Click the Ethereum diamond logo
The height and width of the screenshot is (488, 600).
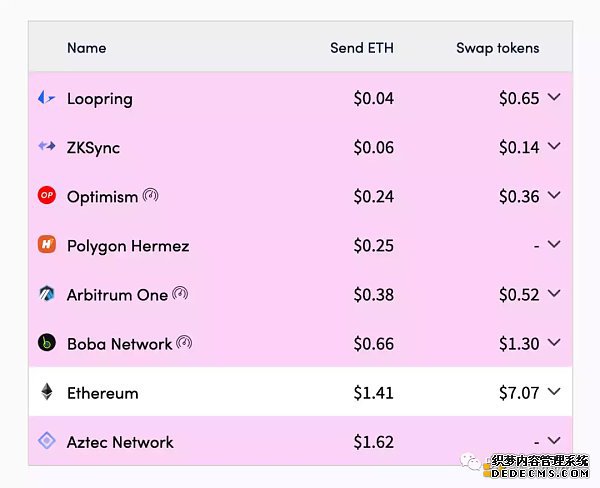[47, 392]
